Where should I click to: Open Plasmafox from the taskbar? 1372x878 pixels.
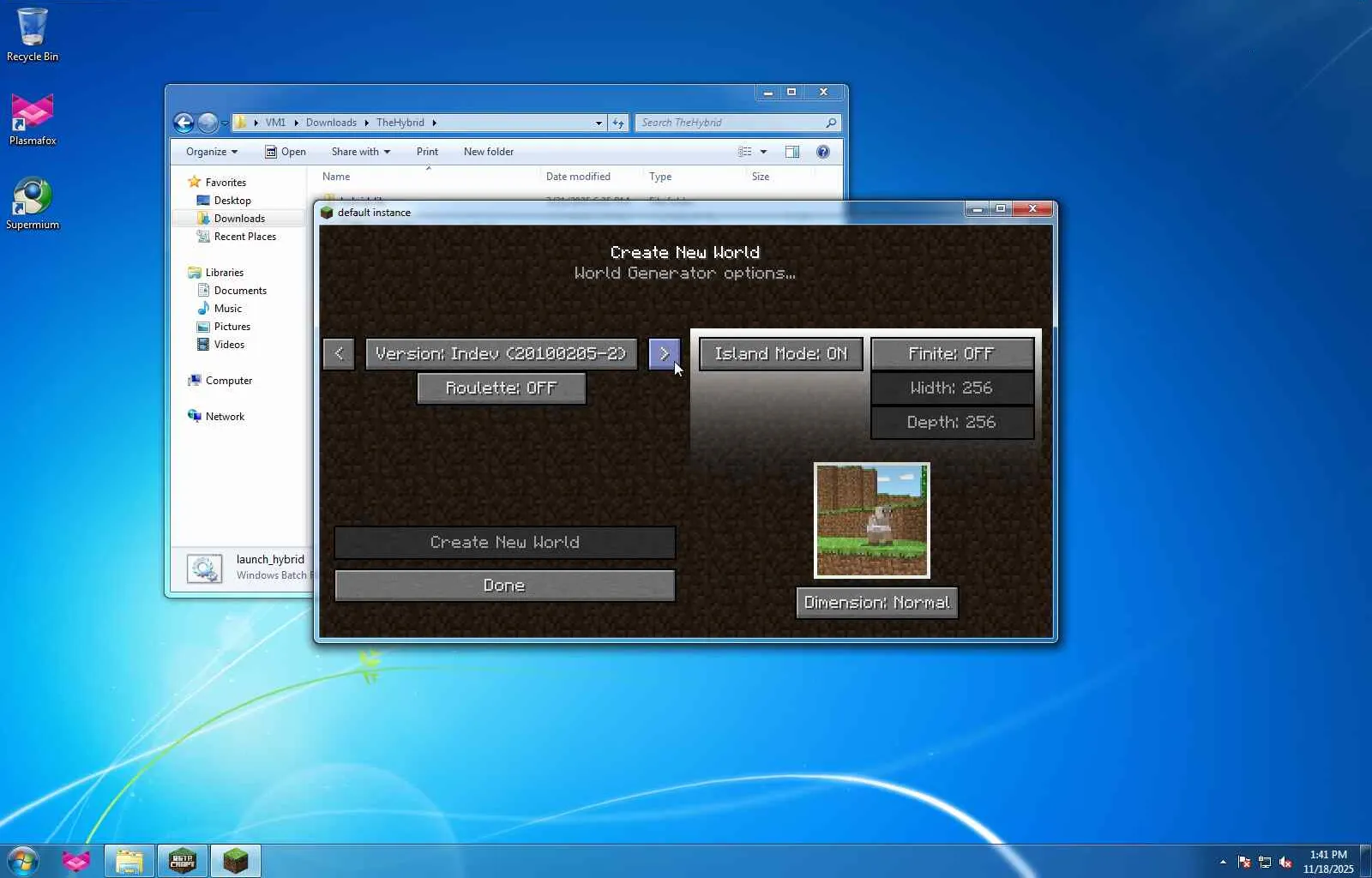[75, 861]
